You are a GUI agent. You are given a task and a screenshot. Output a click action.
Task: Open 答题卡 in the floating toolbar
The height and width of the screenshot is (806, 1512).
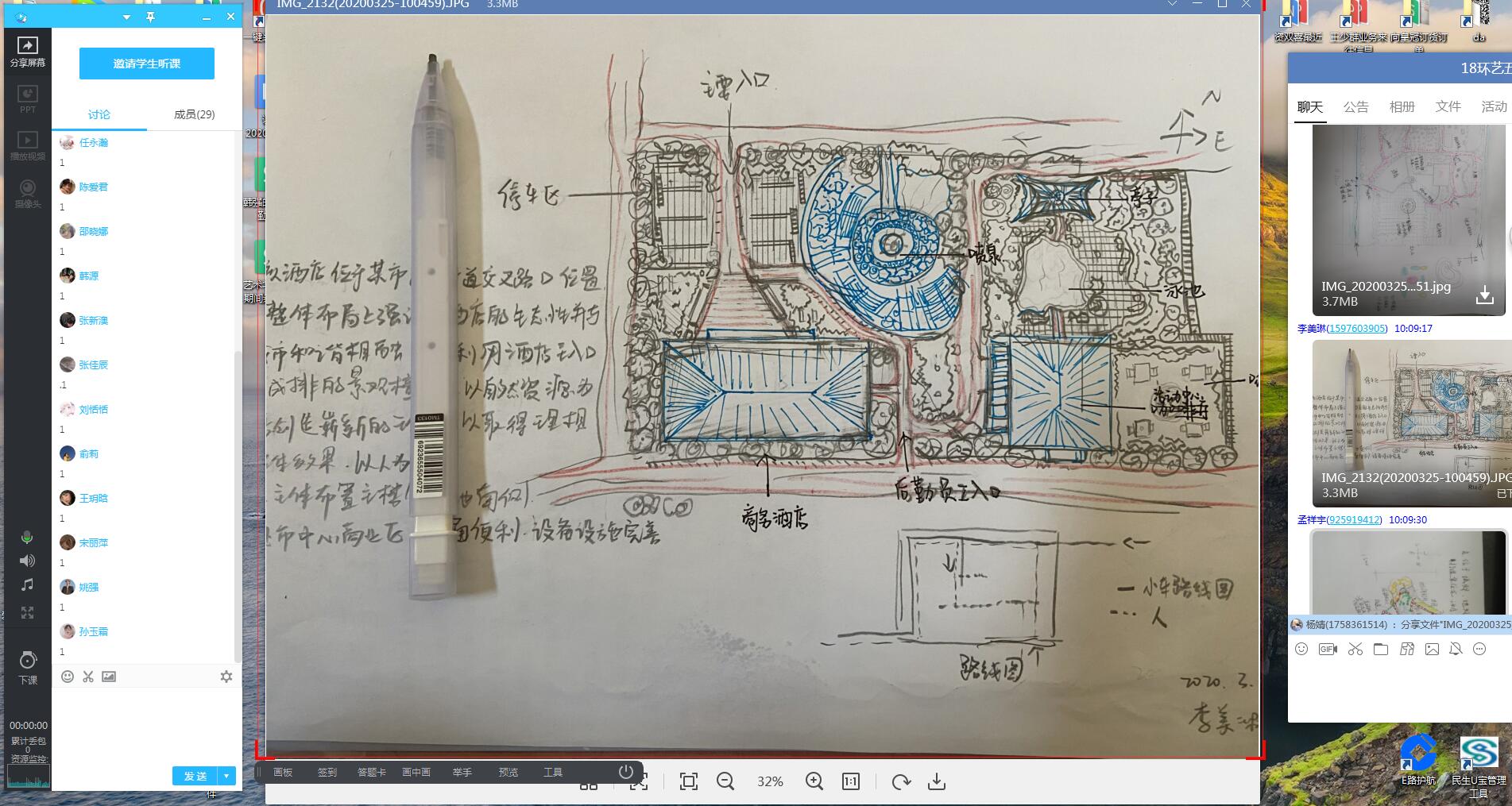pyautogui.click(x=372, y=772)
